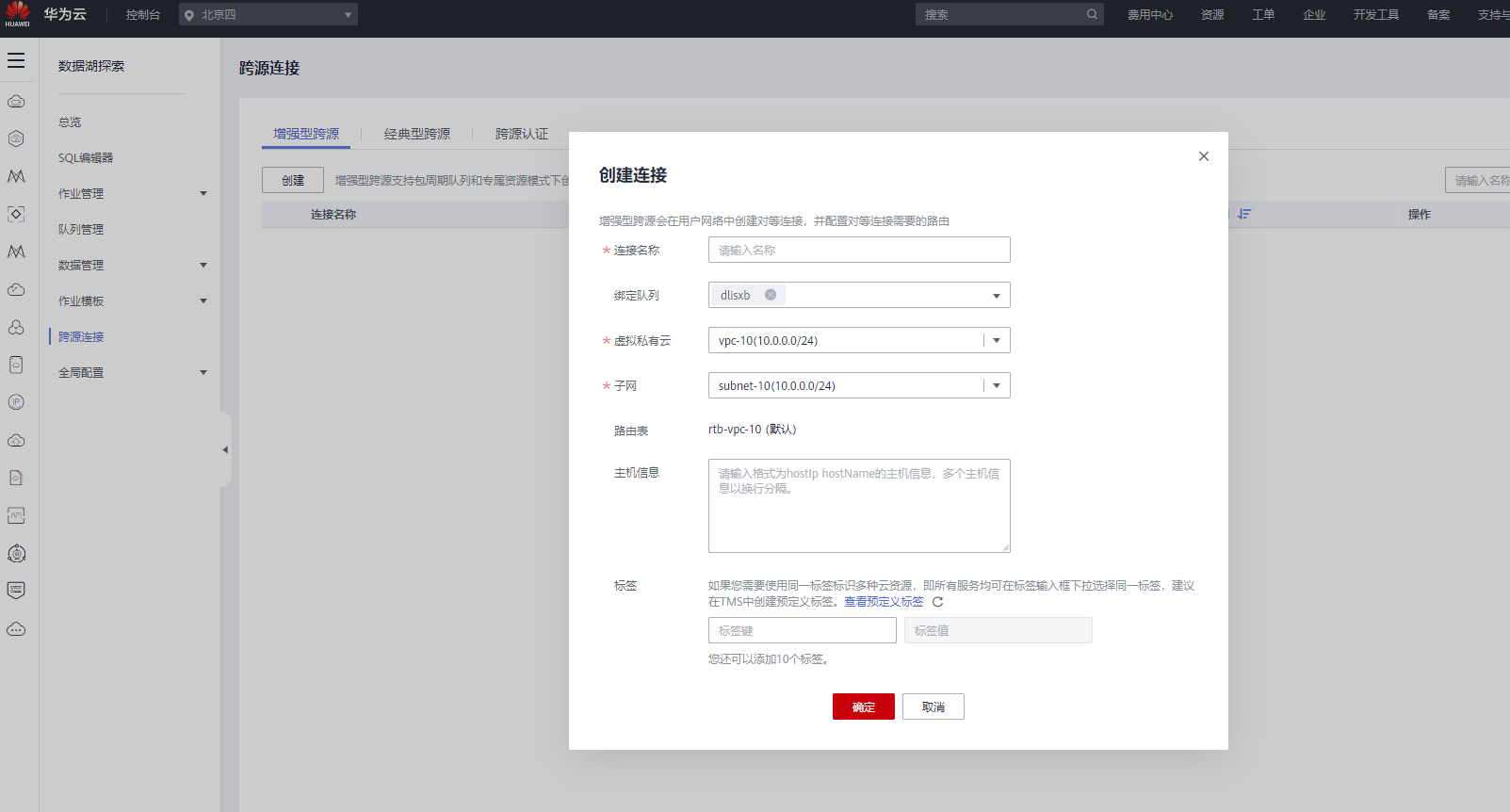This screenshot has width=1510, height=812.
Task: Open the device-with-cloud service icon in left rail
Action: click(16, 365)
